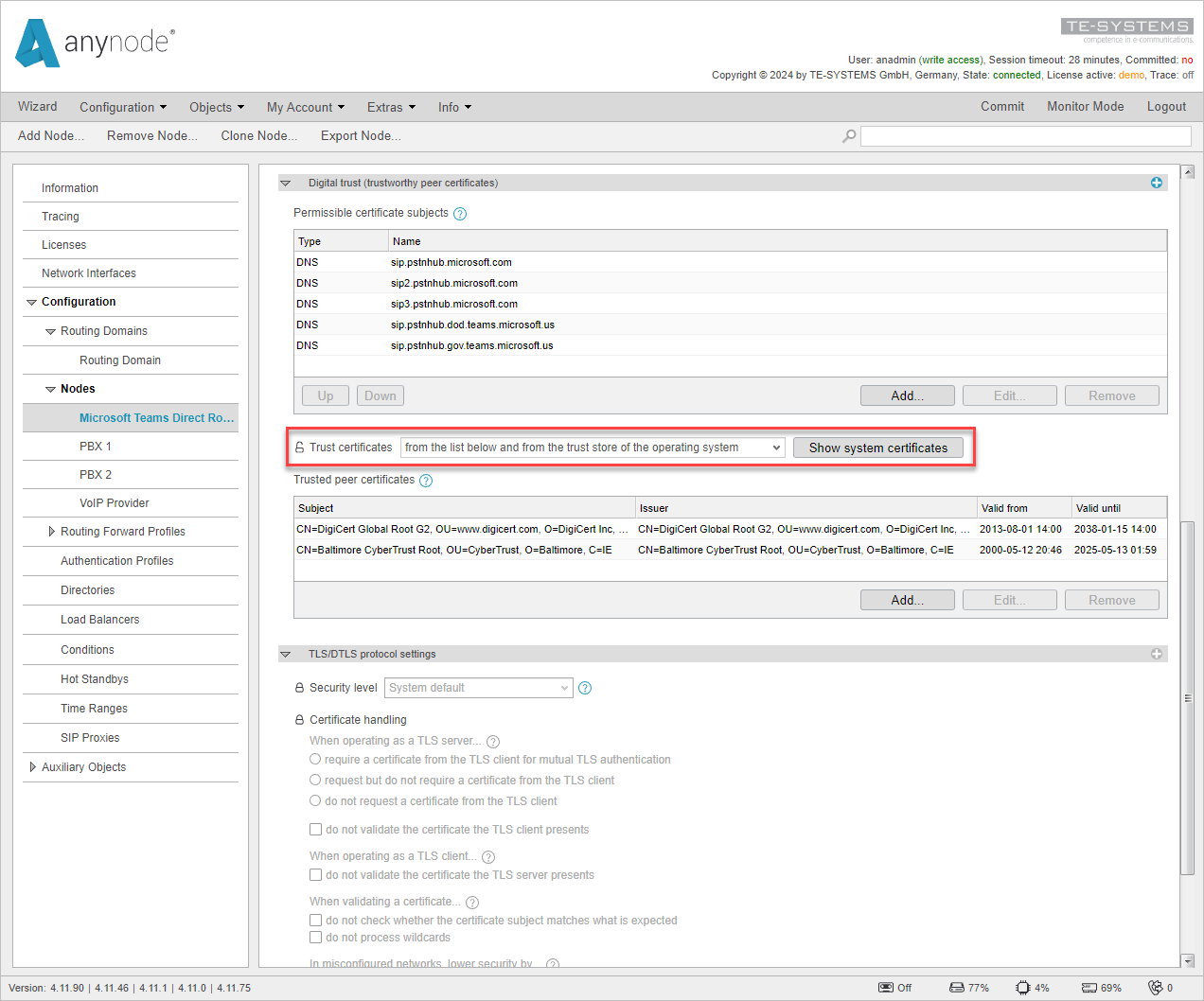Select sip.pstnhub.microsoft.com row
The image size is (1204, 1001).
click(x=730, y=262)
